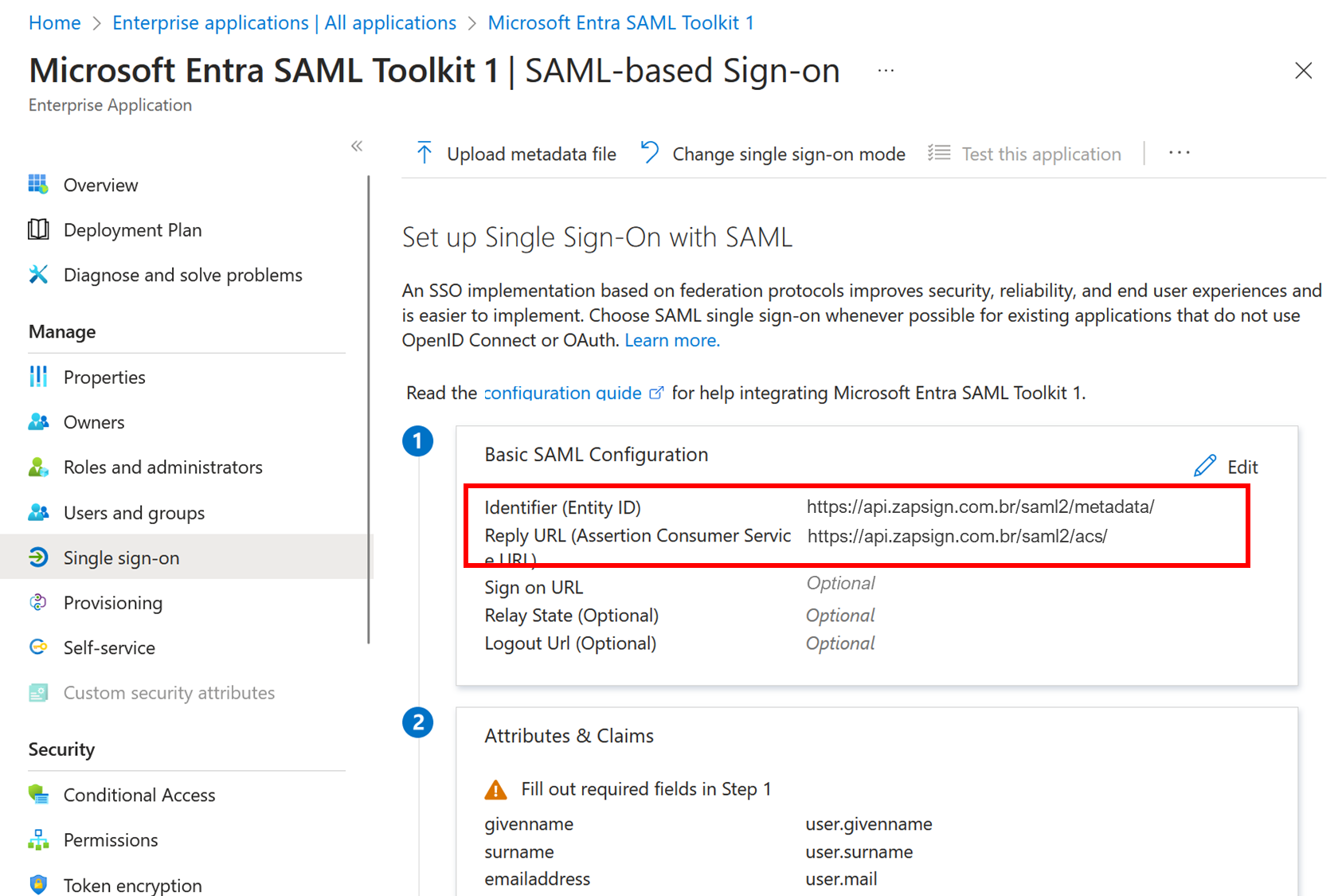Open Properties via its sidebar icon
The image size is (1338, 896).
(x=37, y=377)
